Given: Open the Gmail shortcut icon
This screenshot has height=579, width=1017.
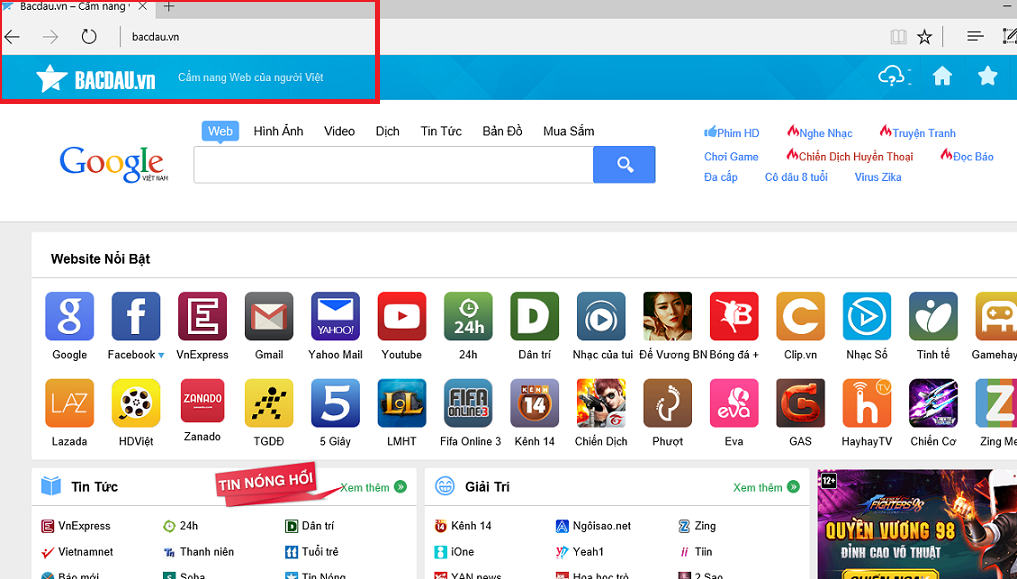Looking at the screenshot, I should (x=269, y=317).
